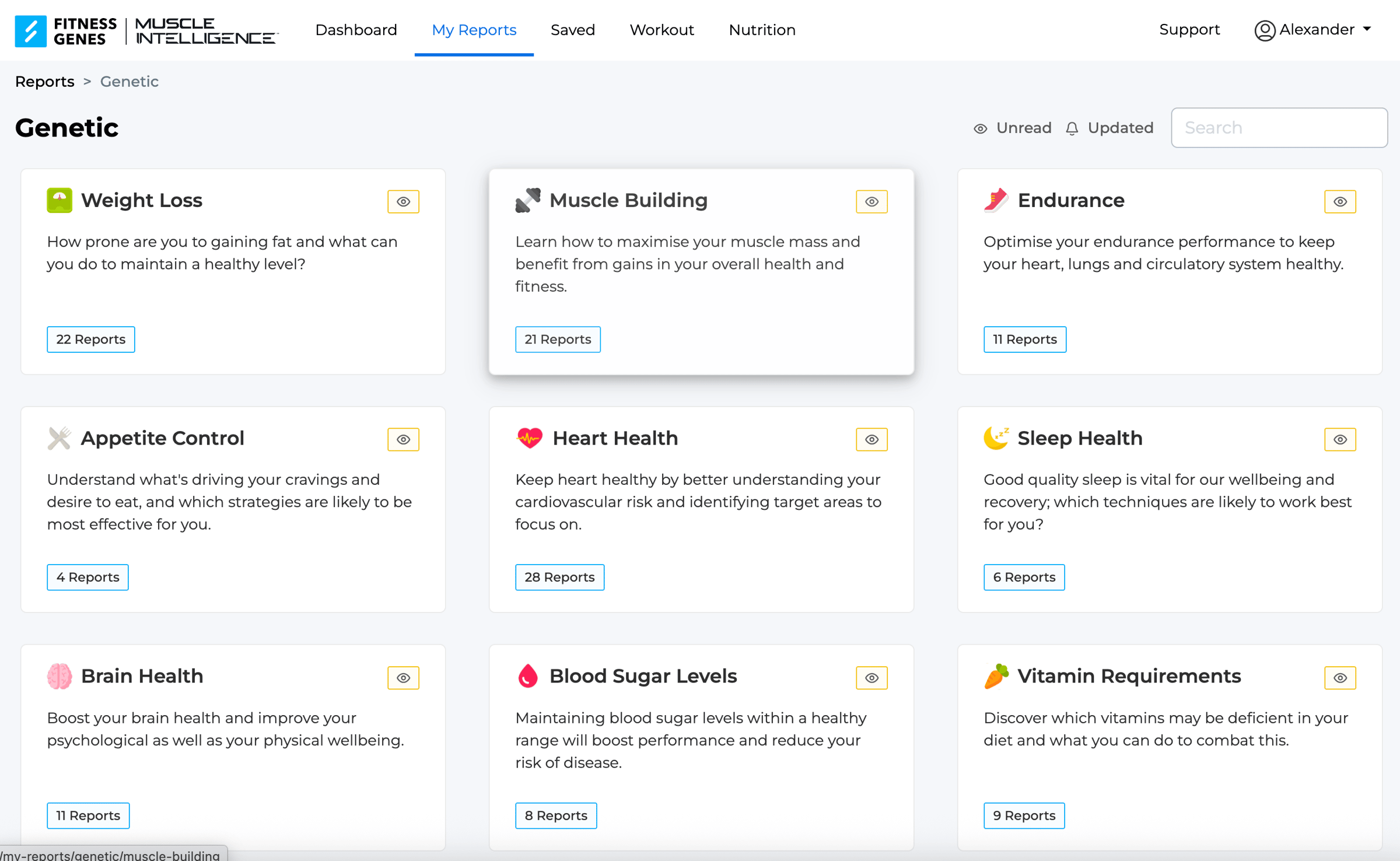Screen dimensions: 1400x861
Task: Switch to the Nutrition tab
Action: click(762, 30)
